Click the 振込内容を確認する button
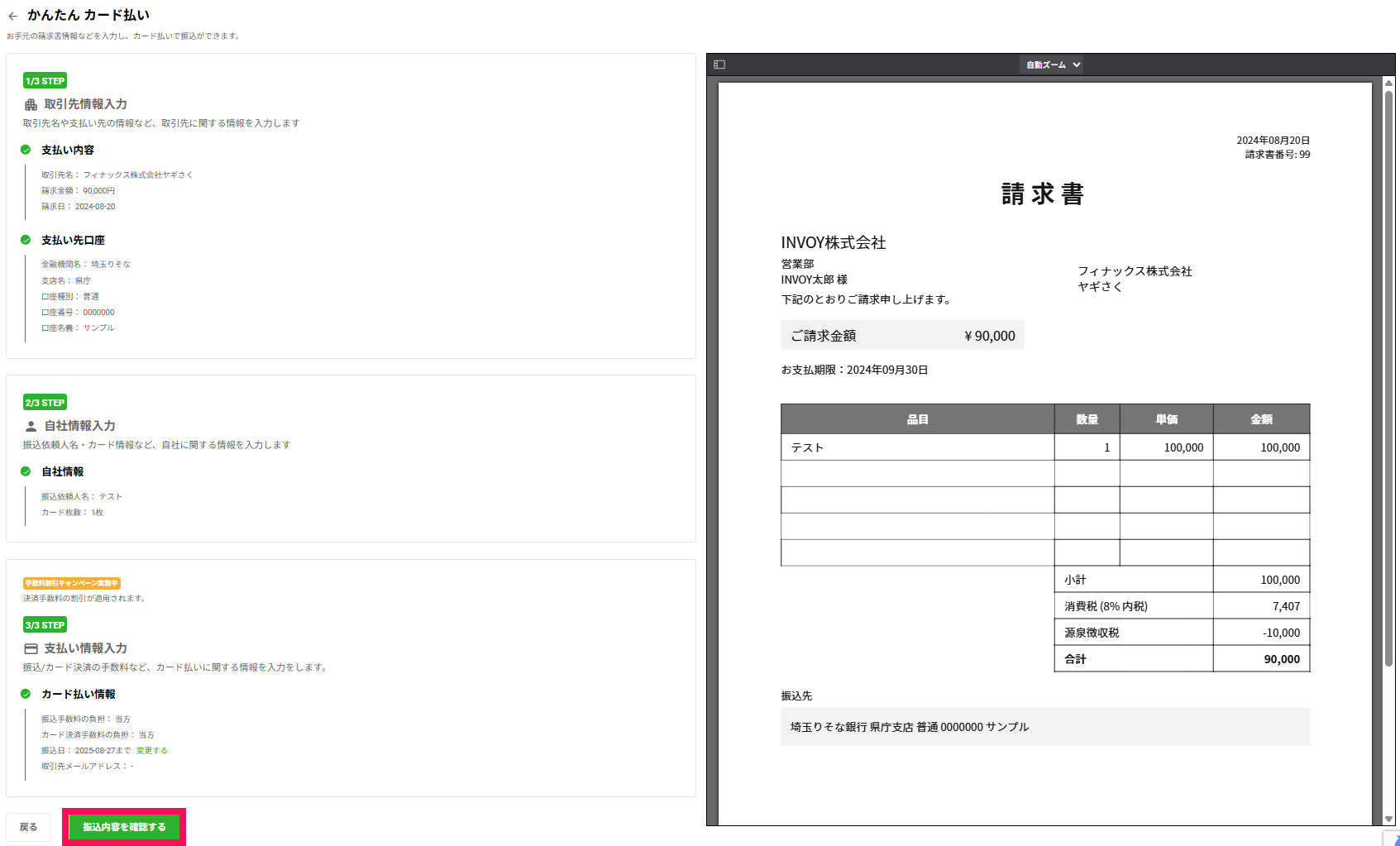This screenshot has width=1400, height=846. (124, 827)
